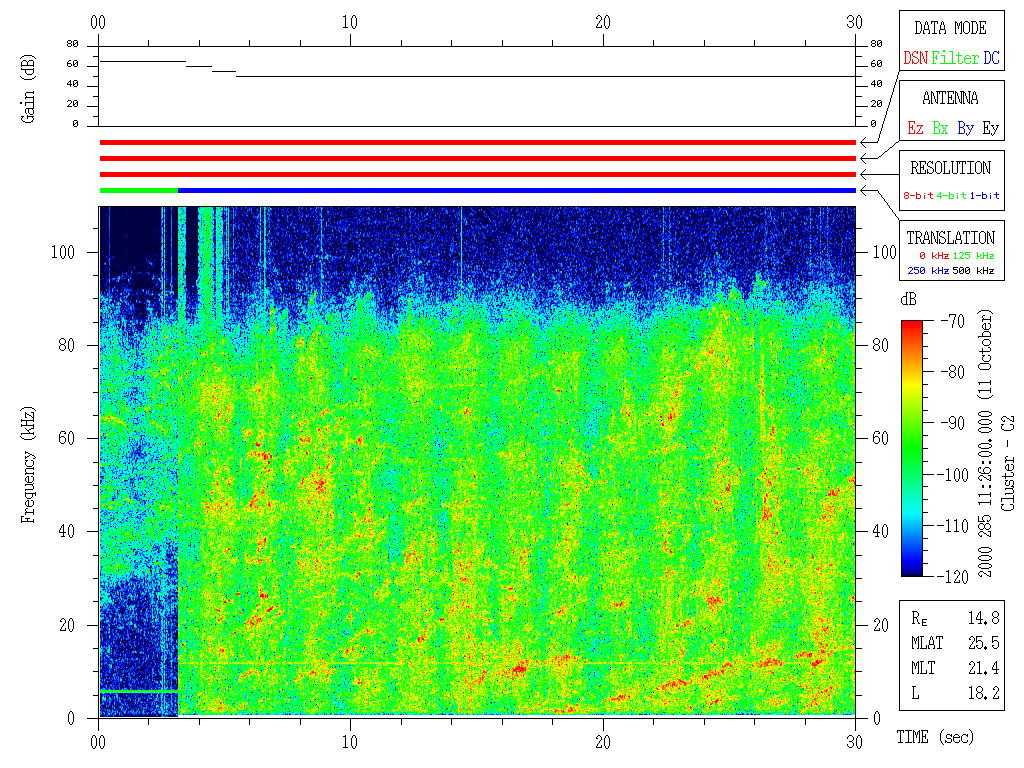Click the 500 kHz translation label

pyautogui.click(x=975, y=270)
